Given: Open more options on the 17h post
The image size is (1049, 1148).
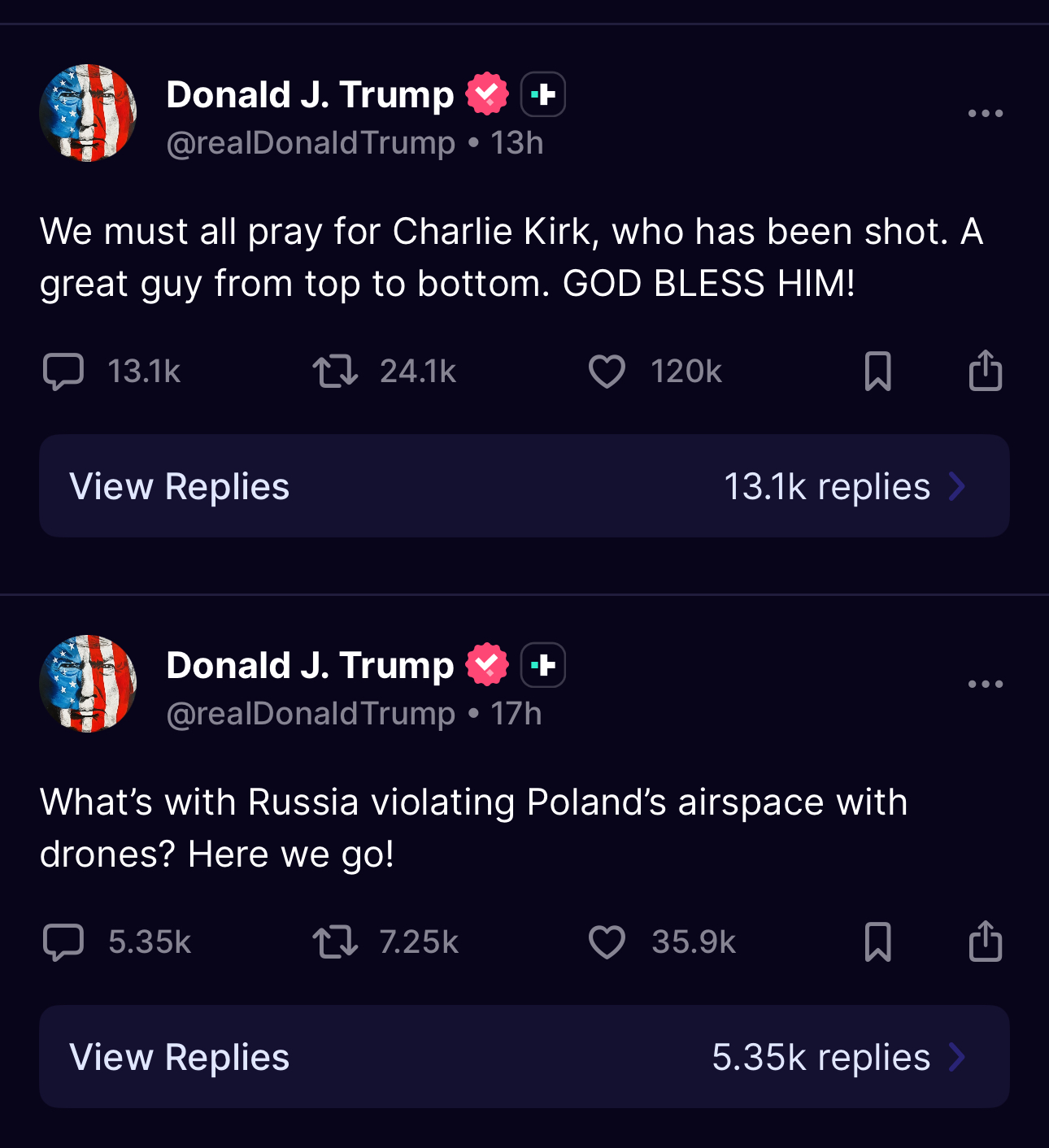Looking at the screenshot, I should (x=985, y=684).
